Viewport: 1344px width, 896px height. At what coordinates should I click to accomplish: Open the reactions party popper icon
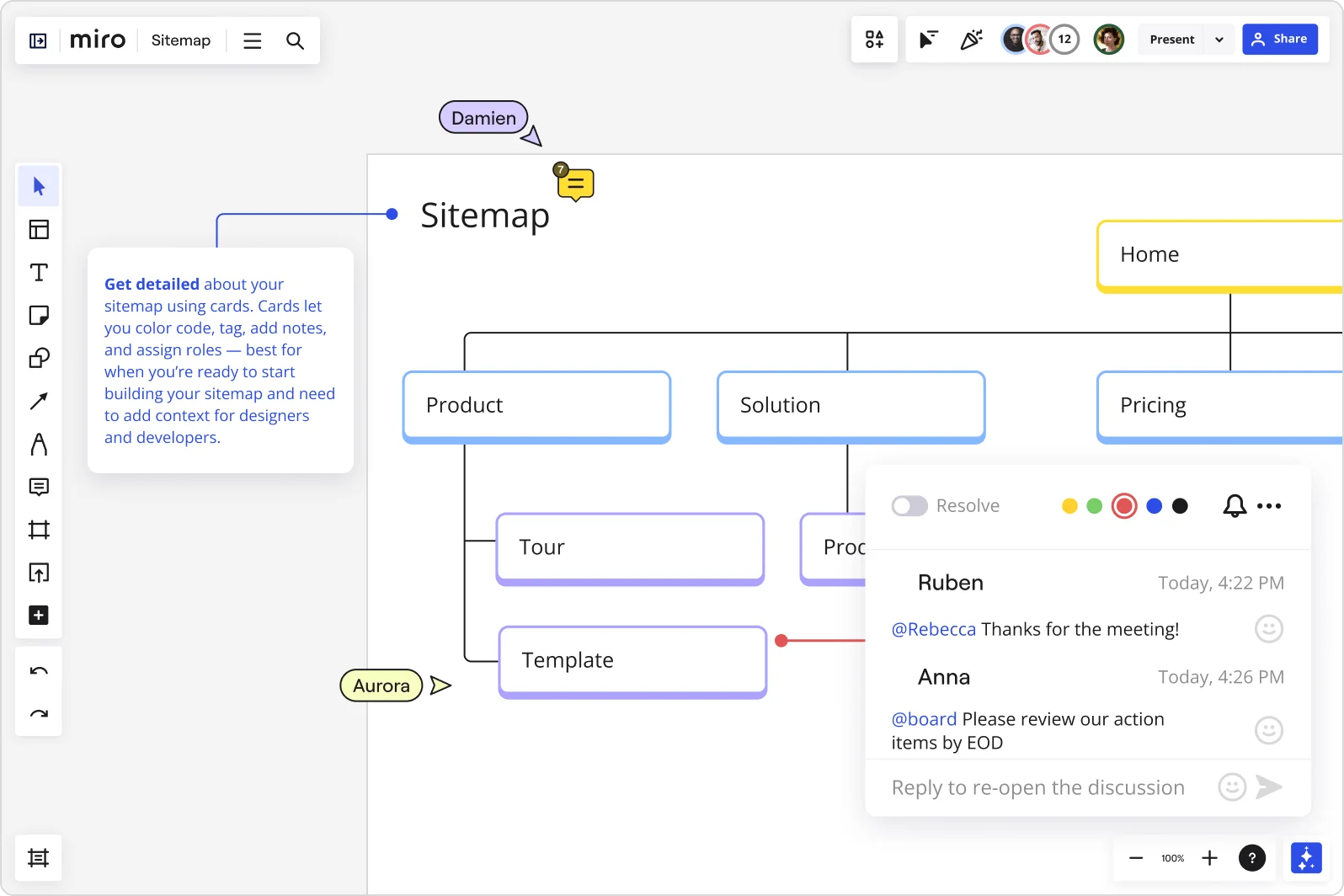(971, 40)
